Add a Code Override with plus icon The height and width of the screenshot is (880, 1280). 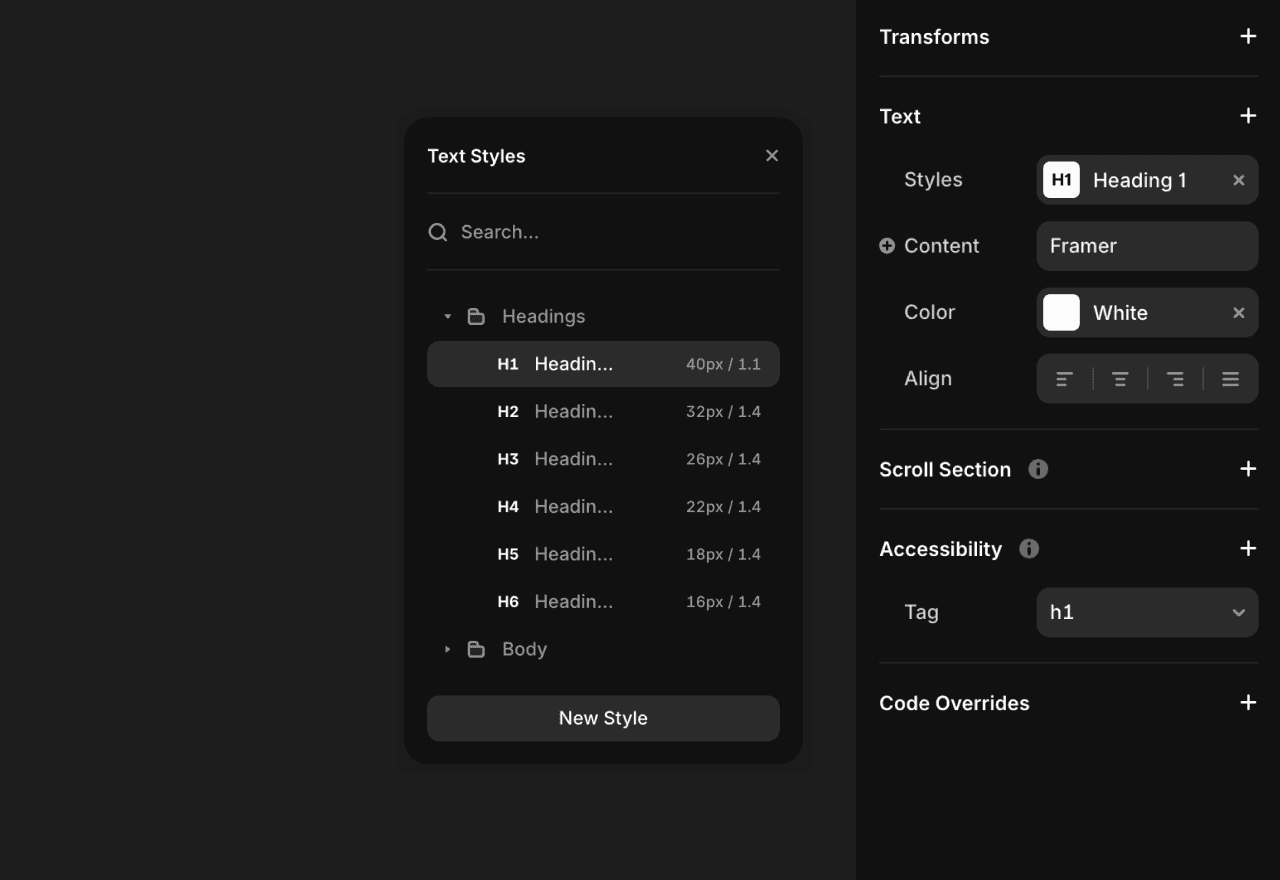[x=1248, y=703]
